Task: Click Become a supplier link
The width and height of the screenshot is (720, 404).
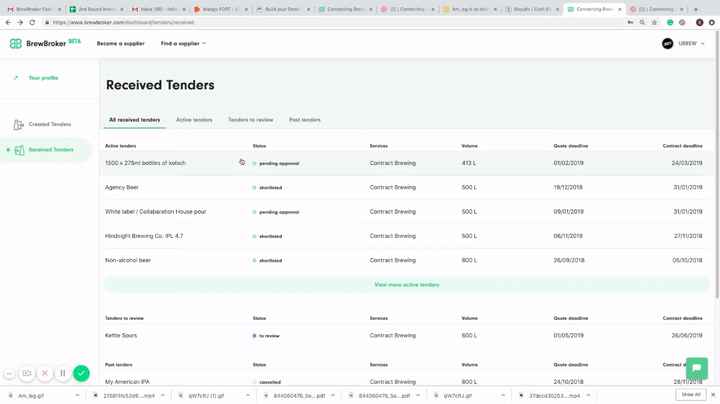Action: [120, 44]
